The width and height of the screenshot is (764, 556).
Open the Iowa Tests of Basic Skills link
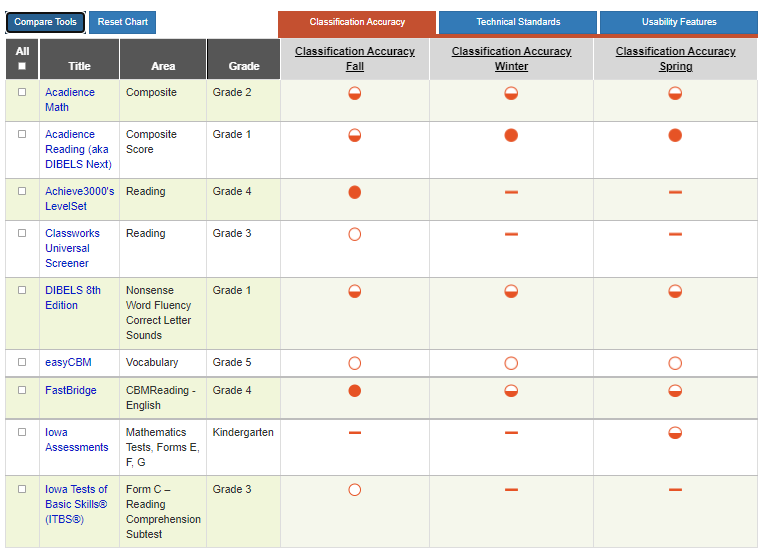pos(76,504)
